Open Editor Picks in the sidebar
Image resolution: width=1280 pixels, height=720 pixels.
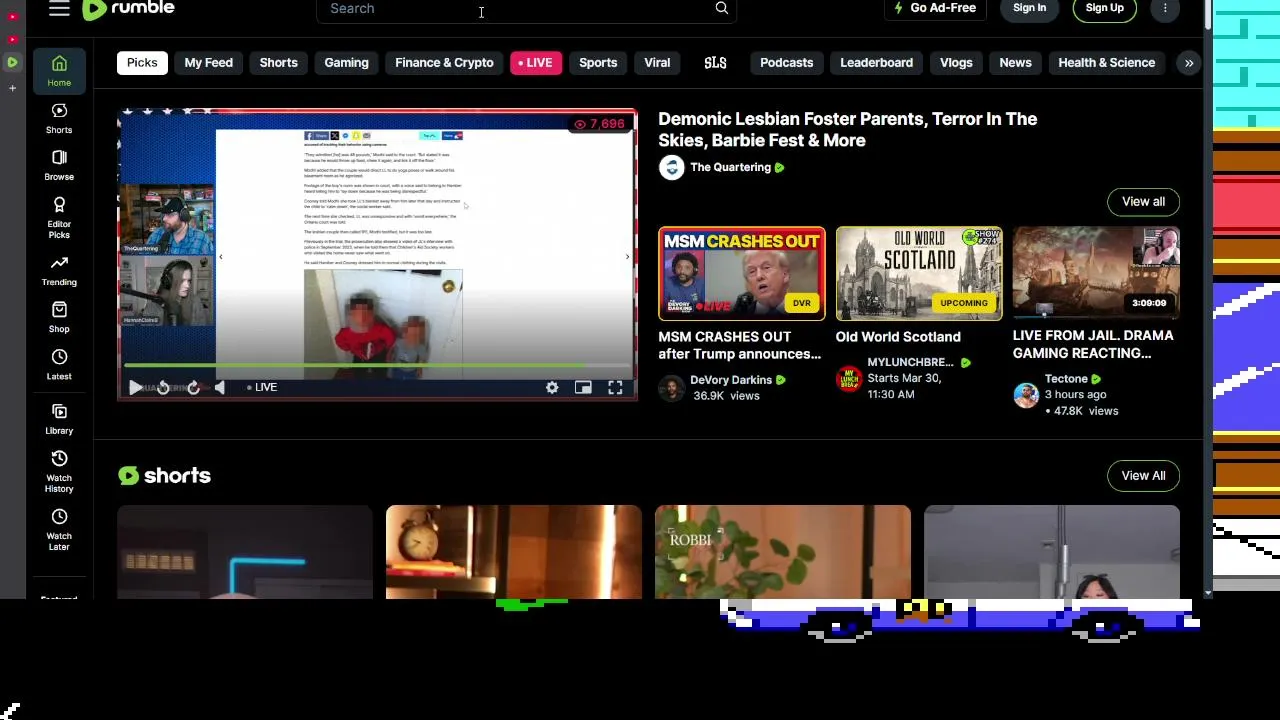click(x=59, y=217)
